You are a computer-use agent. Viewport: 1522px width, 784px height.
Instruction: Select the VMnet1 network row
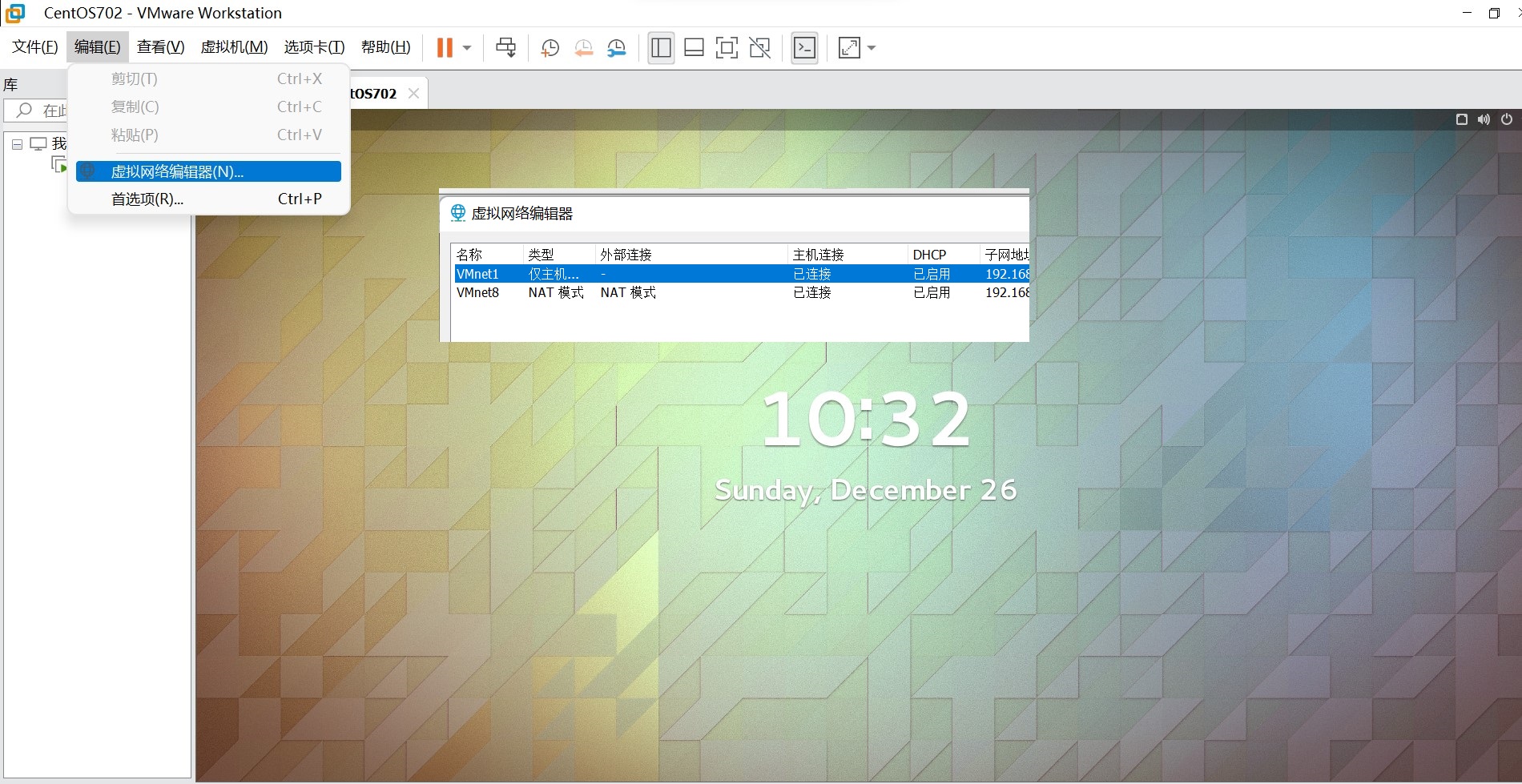tap(741, 274)
